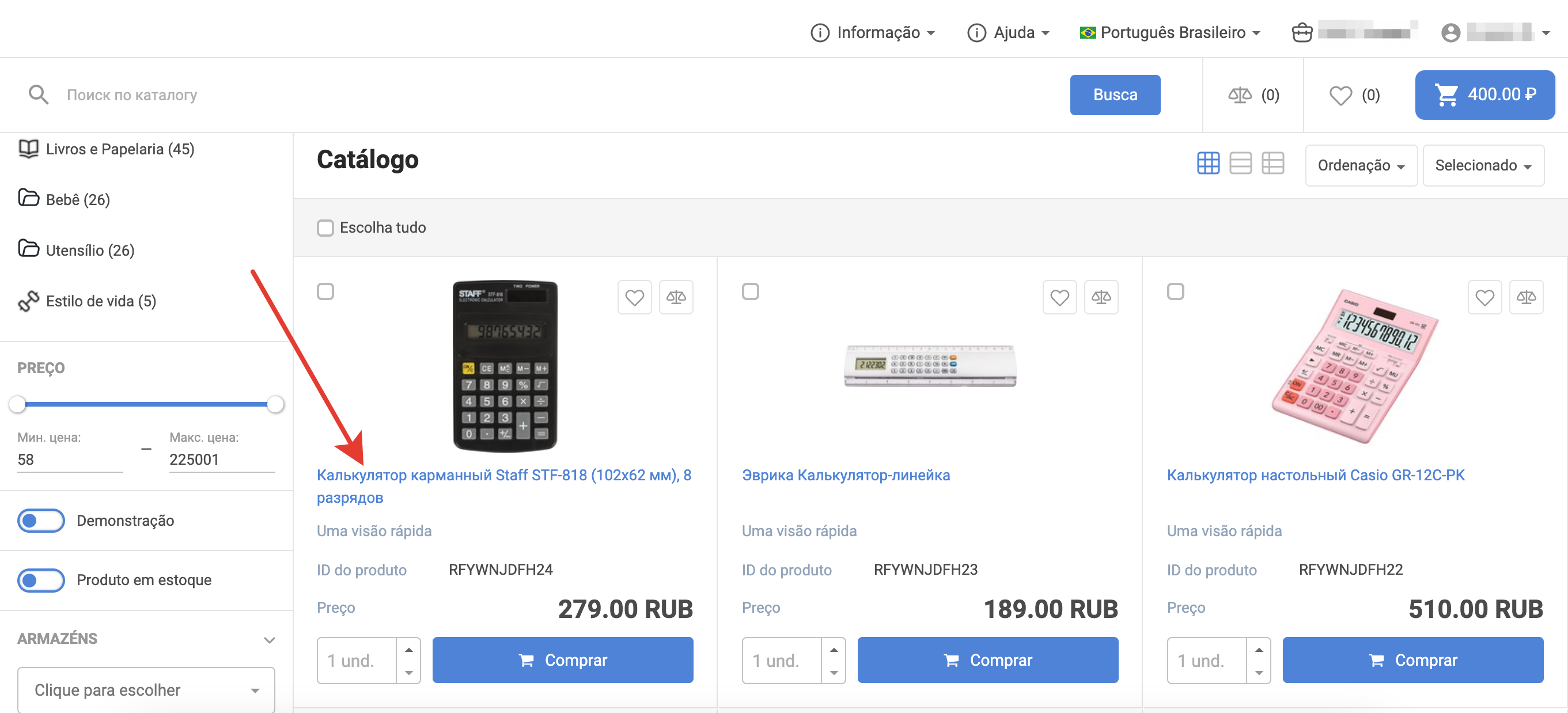This screenshot has width=1568, height=713.
Task: Compare the Casio GR-12C-PK calculator
Action: [1525, 298]
